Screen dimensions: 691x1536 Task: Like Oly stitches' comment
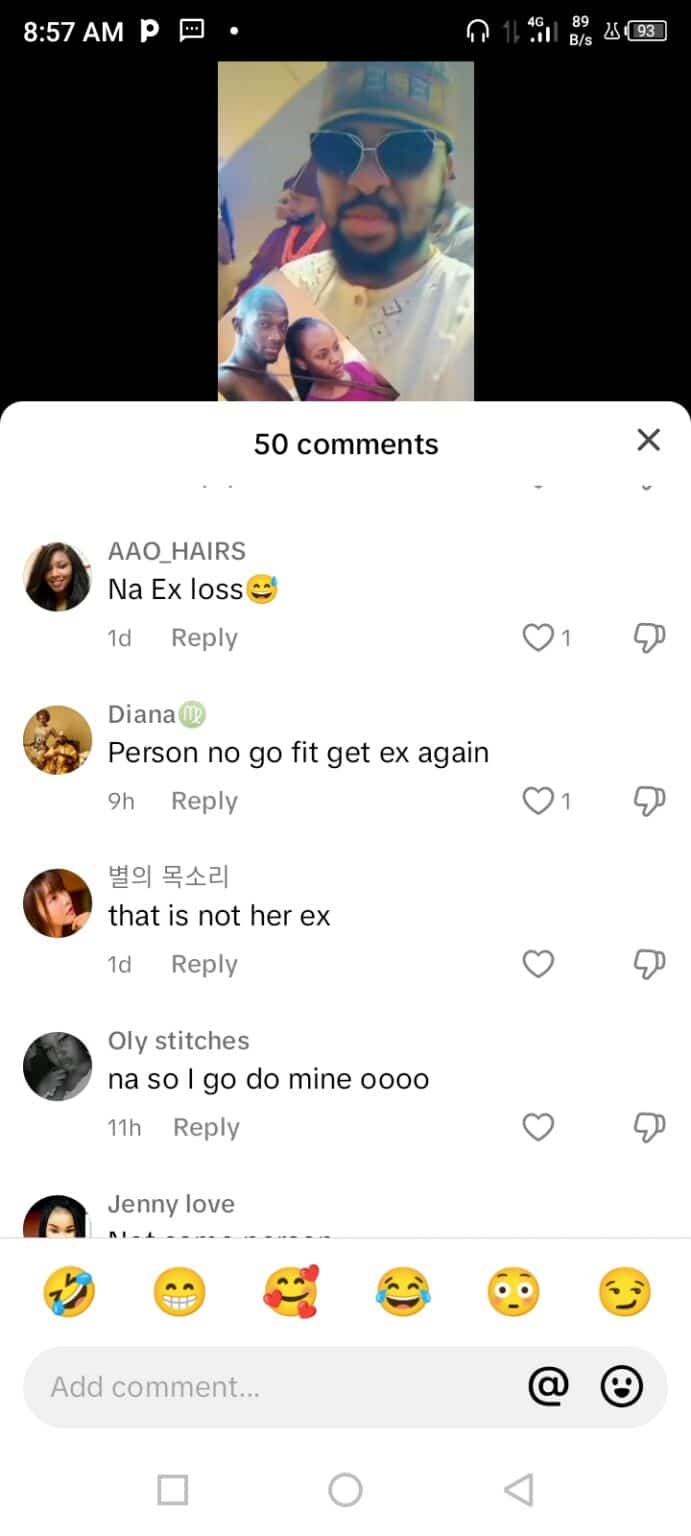(x=538, y=1127)
